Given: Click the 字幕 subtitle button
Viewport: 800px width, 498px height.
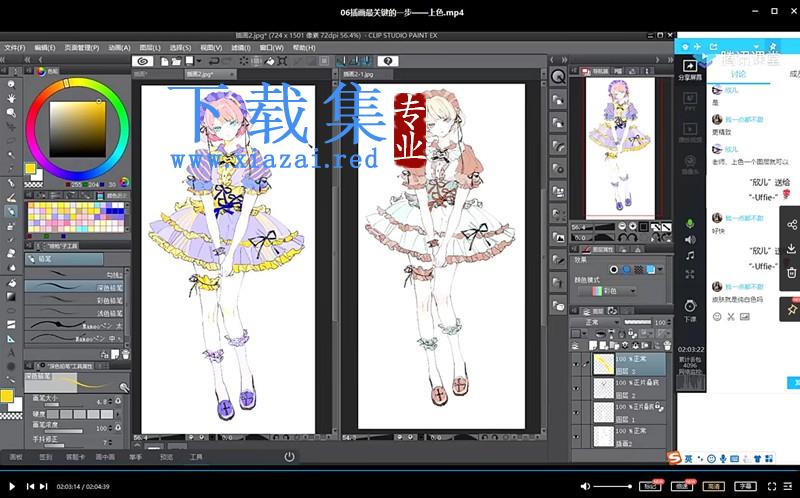Looking at the screenshot, I should coord(745,486).
